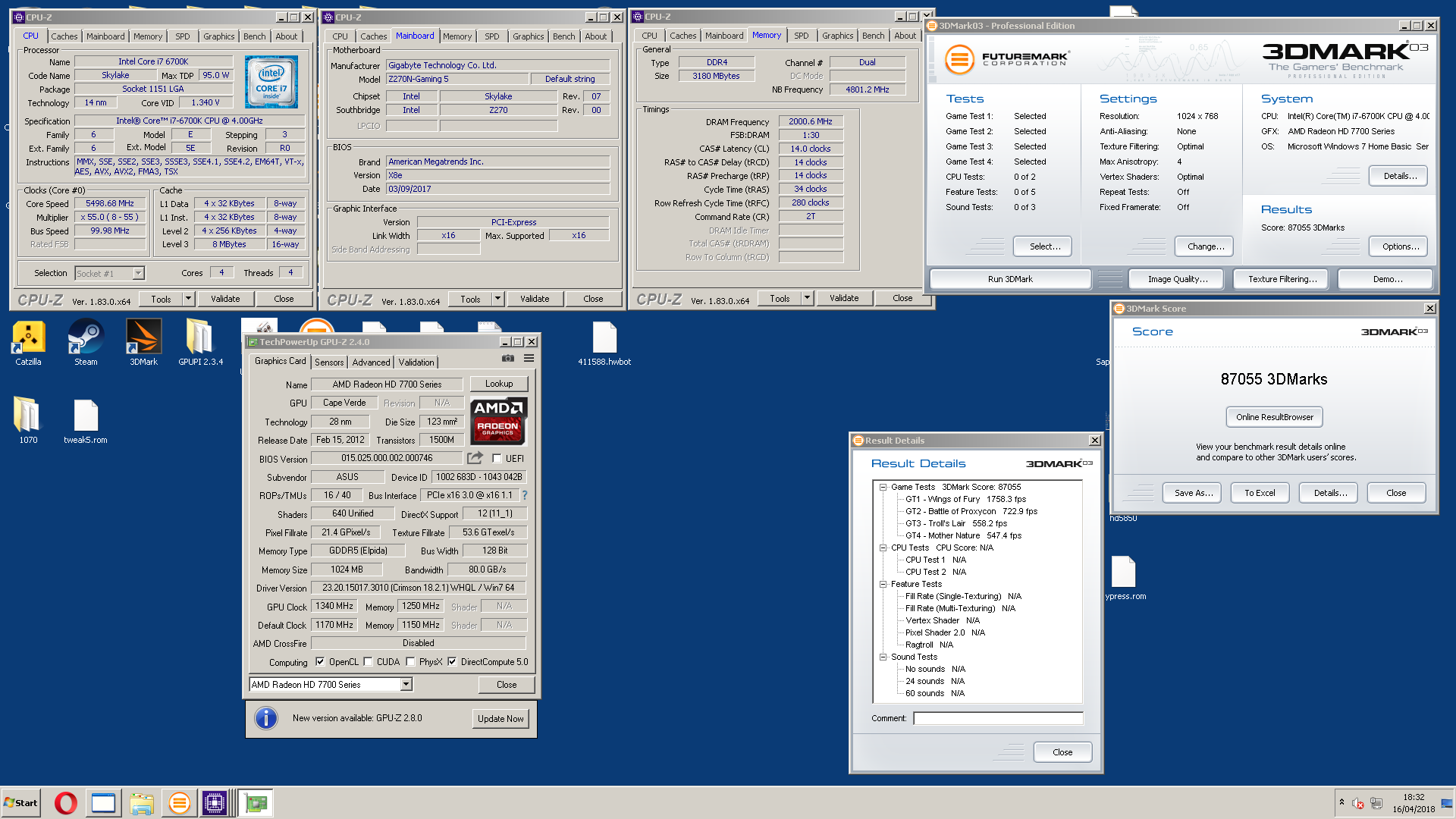
Task: Click the BIOS export share icon in GPU-Z
Action: 475,458
